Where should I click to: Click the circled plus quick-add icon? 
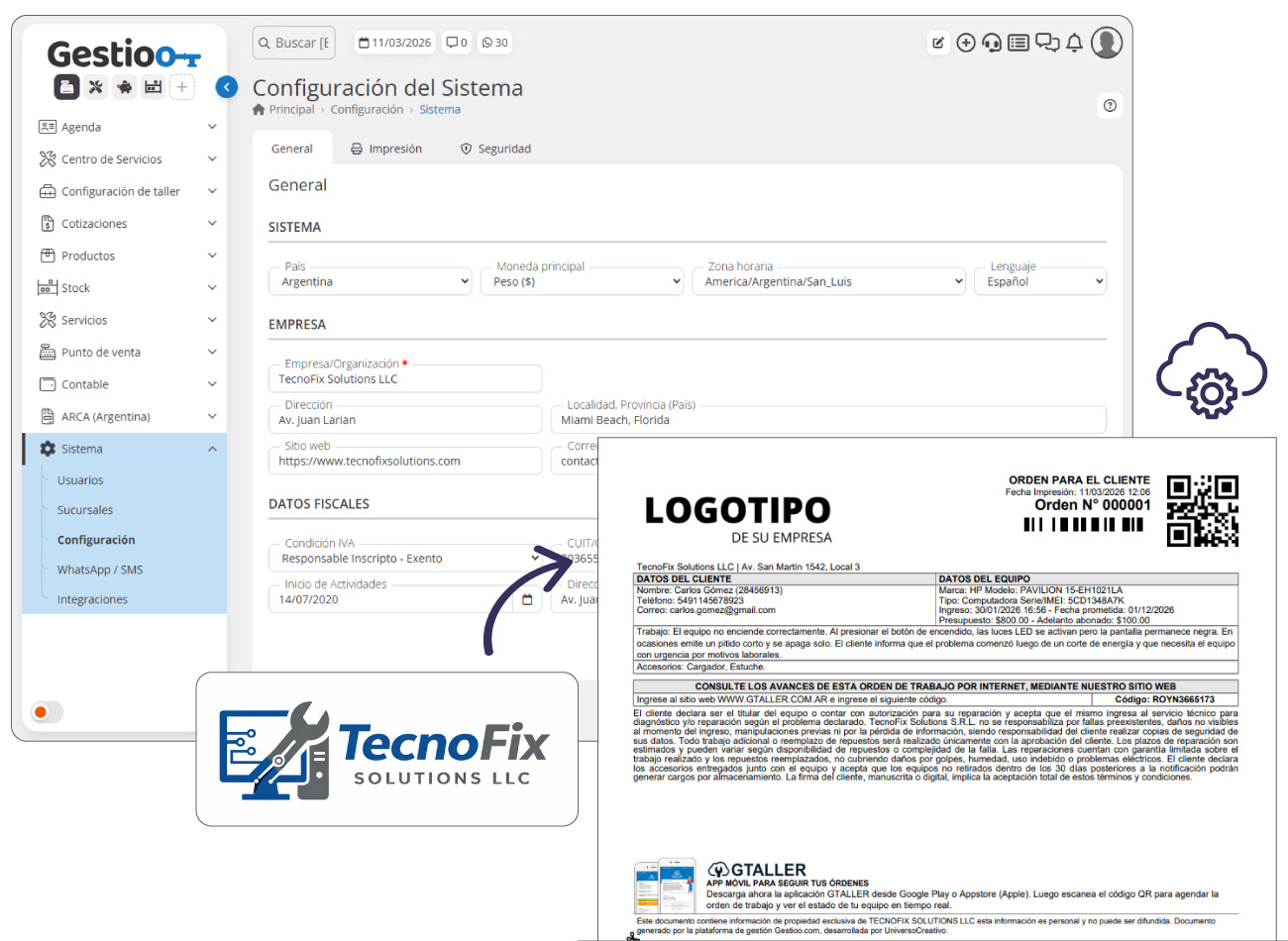(965, 43)
